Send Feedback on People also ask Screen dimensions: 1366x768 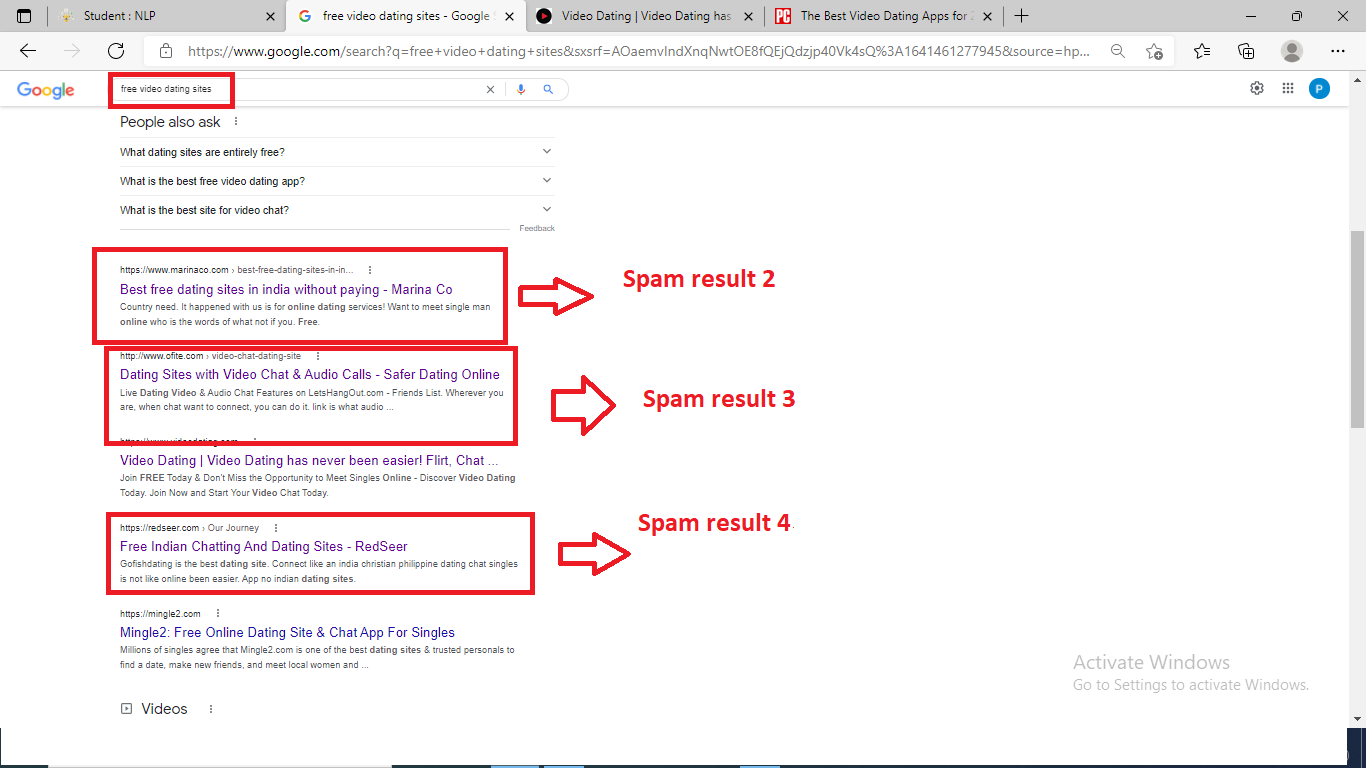click(537, 229)
